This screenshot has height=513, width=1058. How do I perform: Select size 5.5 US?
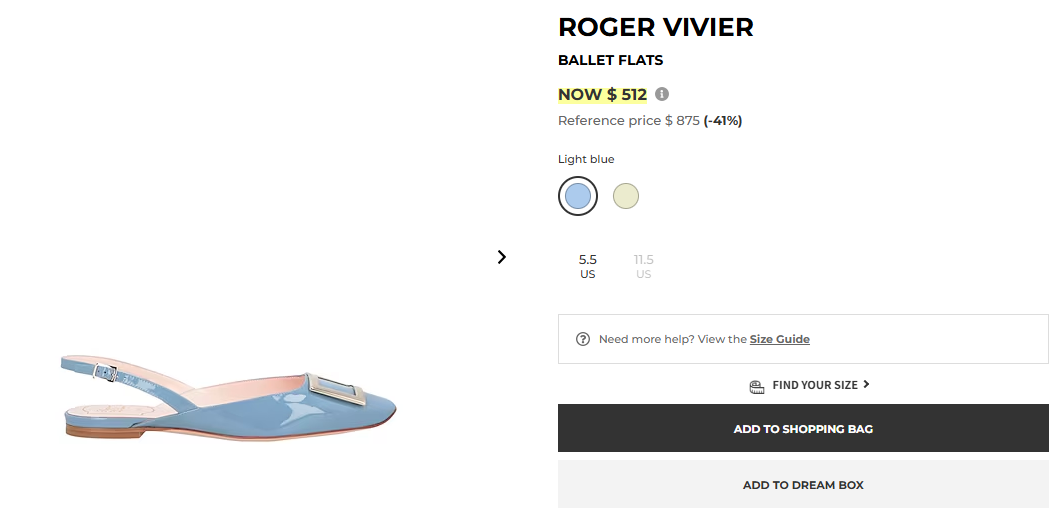(588, 266)
